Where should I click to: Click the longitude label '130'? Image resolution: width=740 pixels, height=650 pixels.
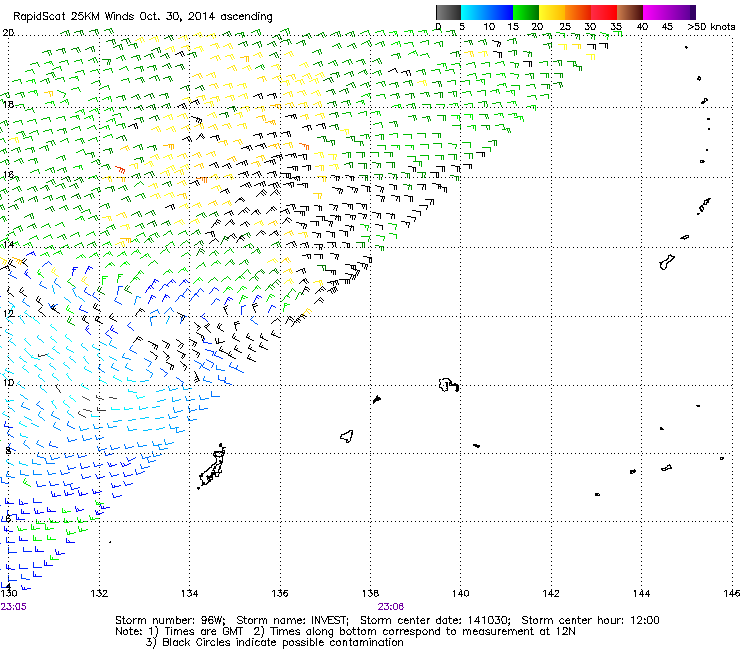click(x=8, y=593)
